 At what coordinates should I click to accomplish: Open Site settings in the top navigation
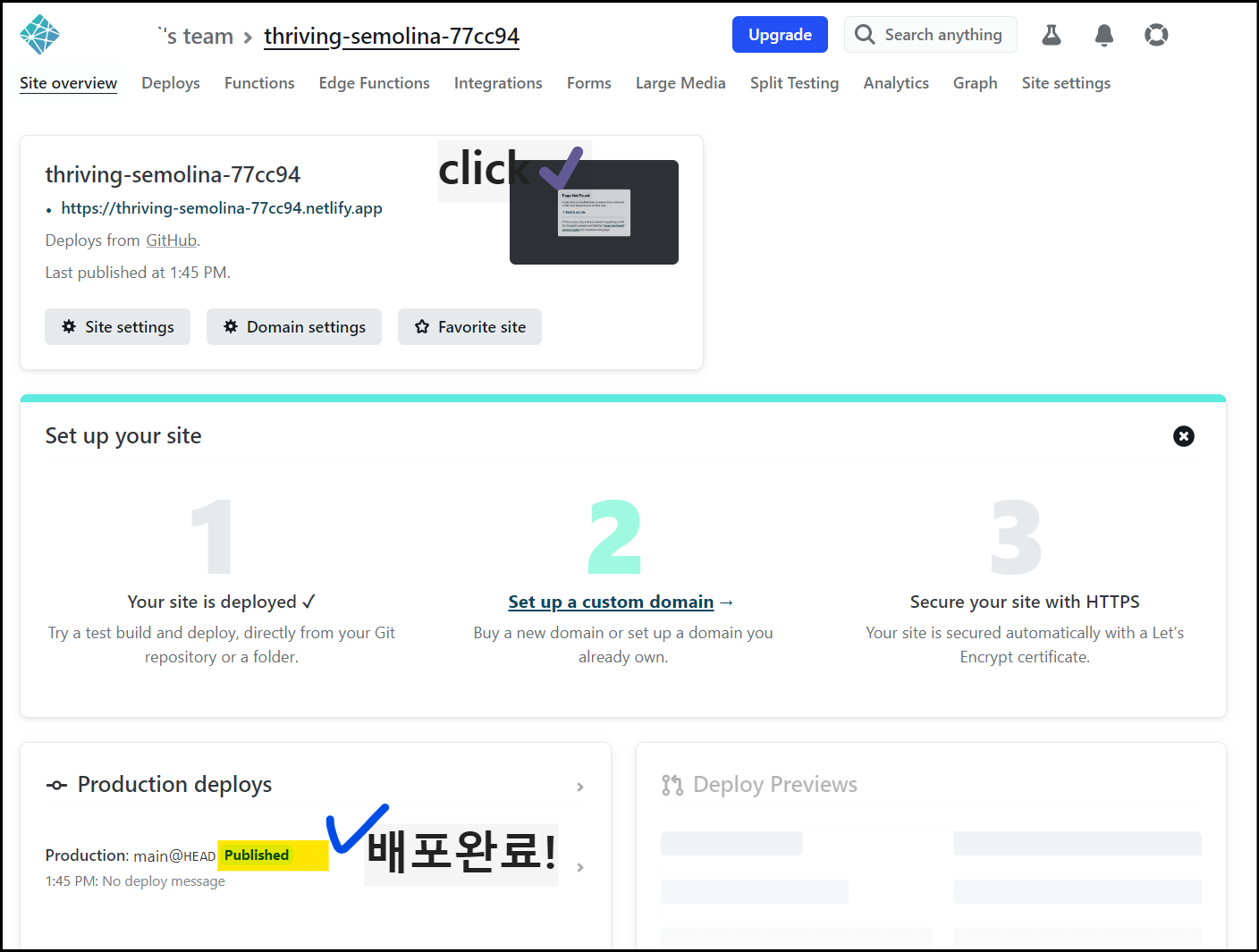(x=1067, y=83)
